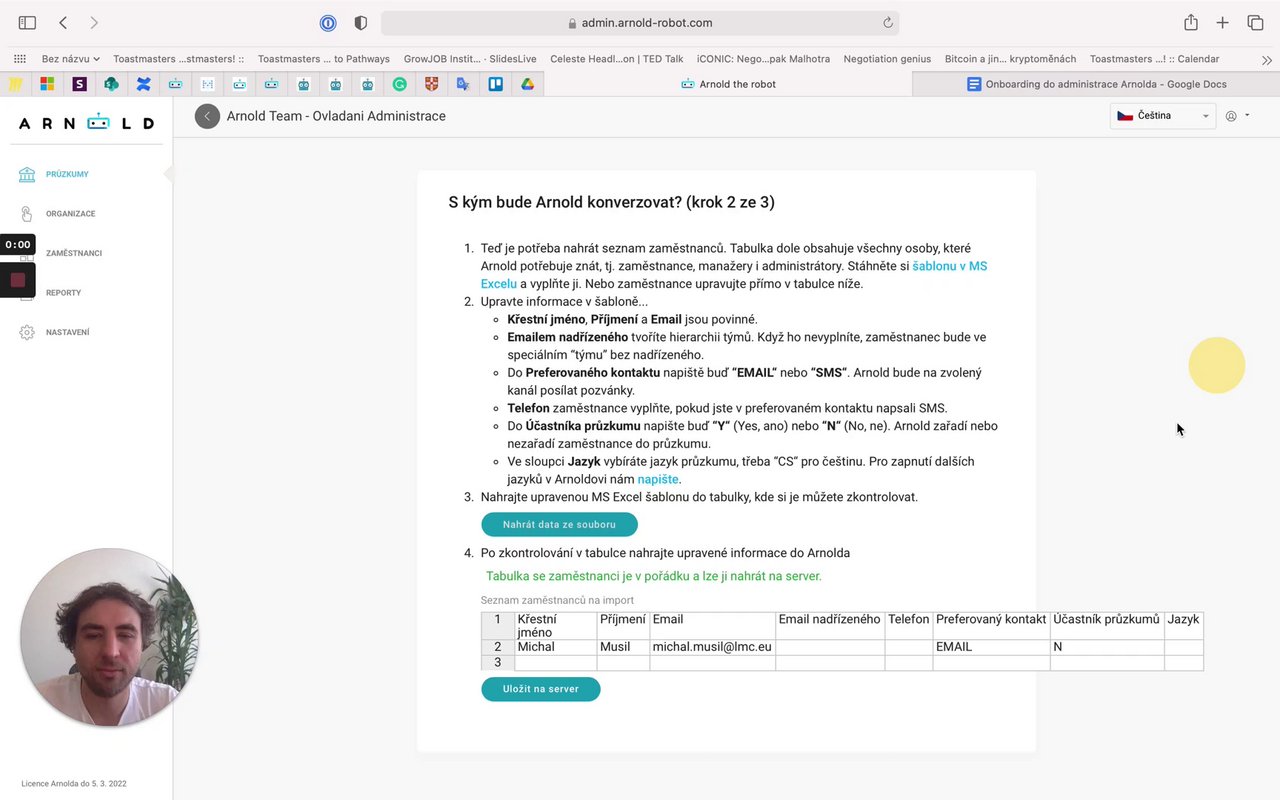Viewport: 1280px width, 800px height.
Task: Select the Musil surname cell
Action: pos(623,647)
